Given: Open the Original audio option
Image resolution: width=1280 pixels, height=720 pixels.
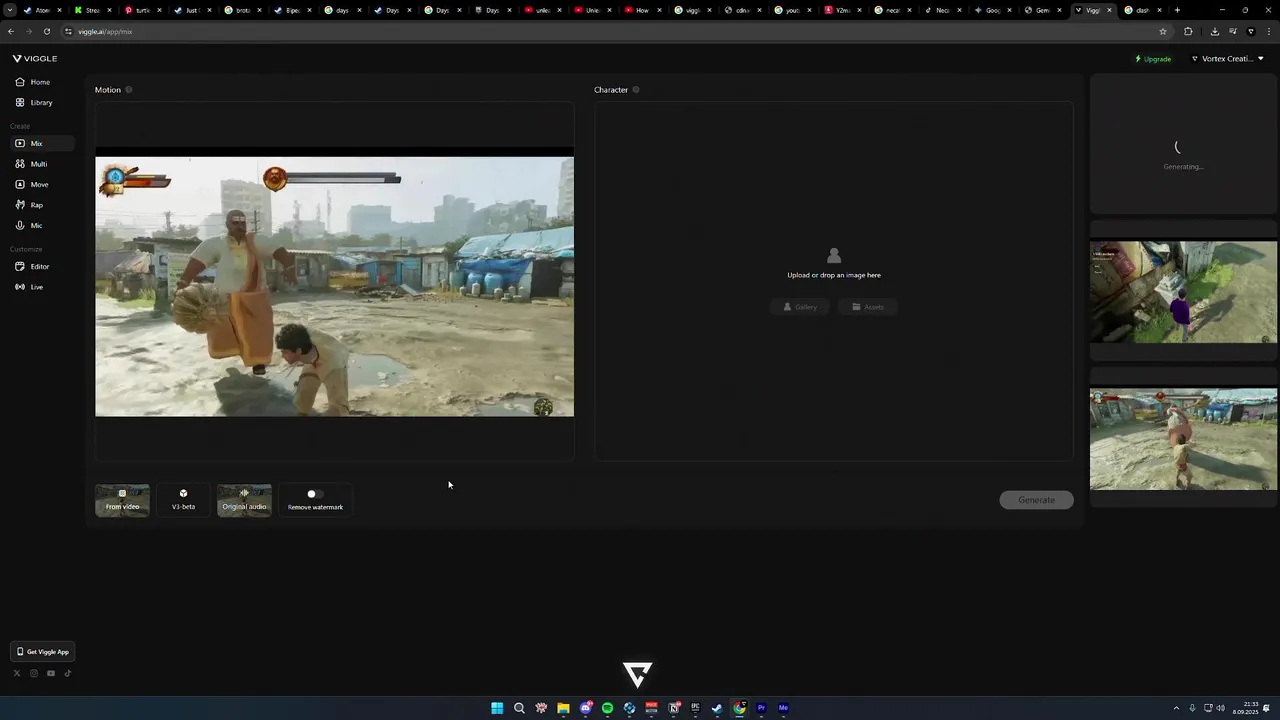Looking at the screenshot, I should (x=244, y=500).
